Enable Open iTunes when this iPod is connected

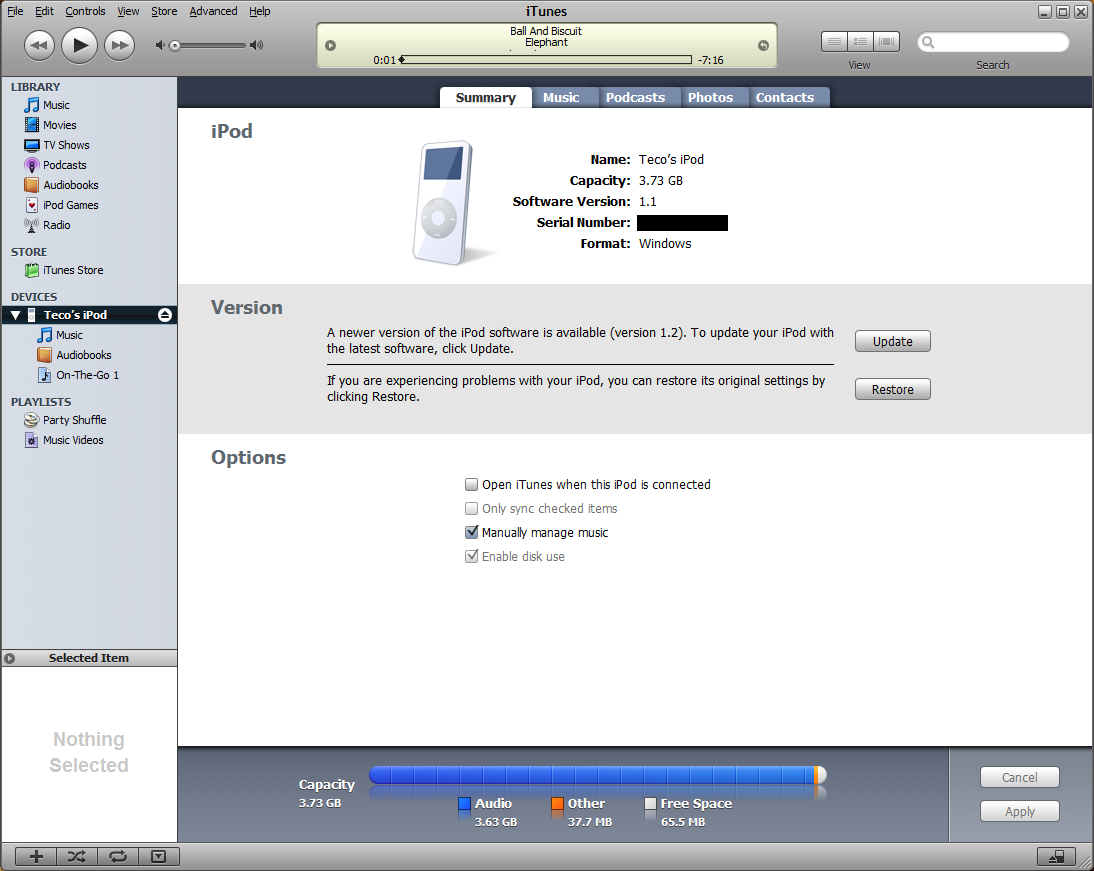click(x=472, y=484)
